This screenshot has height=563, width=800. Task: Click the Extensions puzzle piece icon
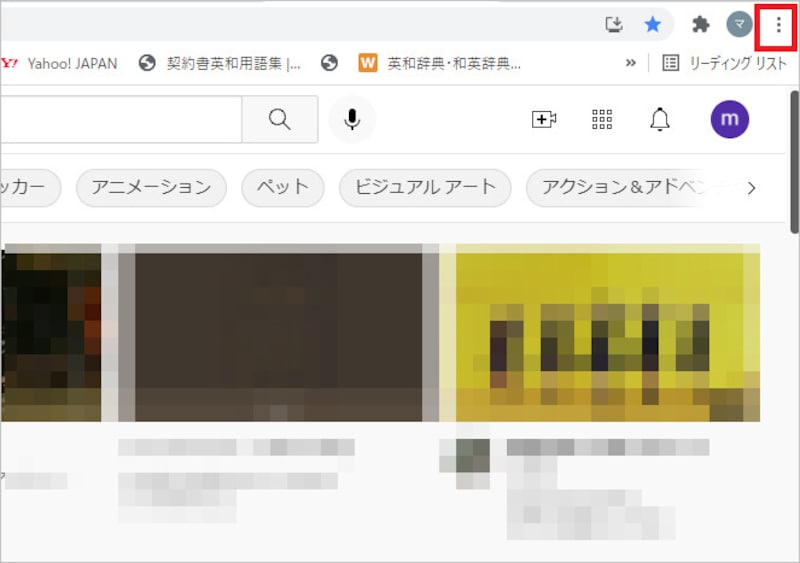click(701, 25)
